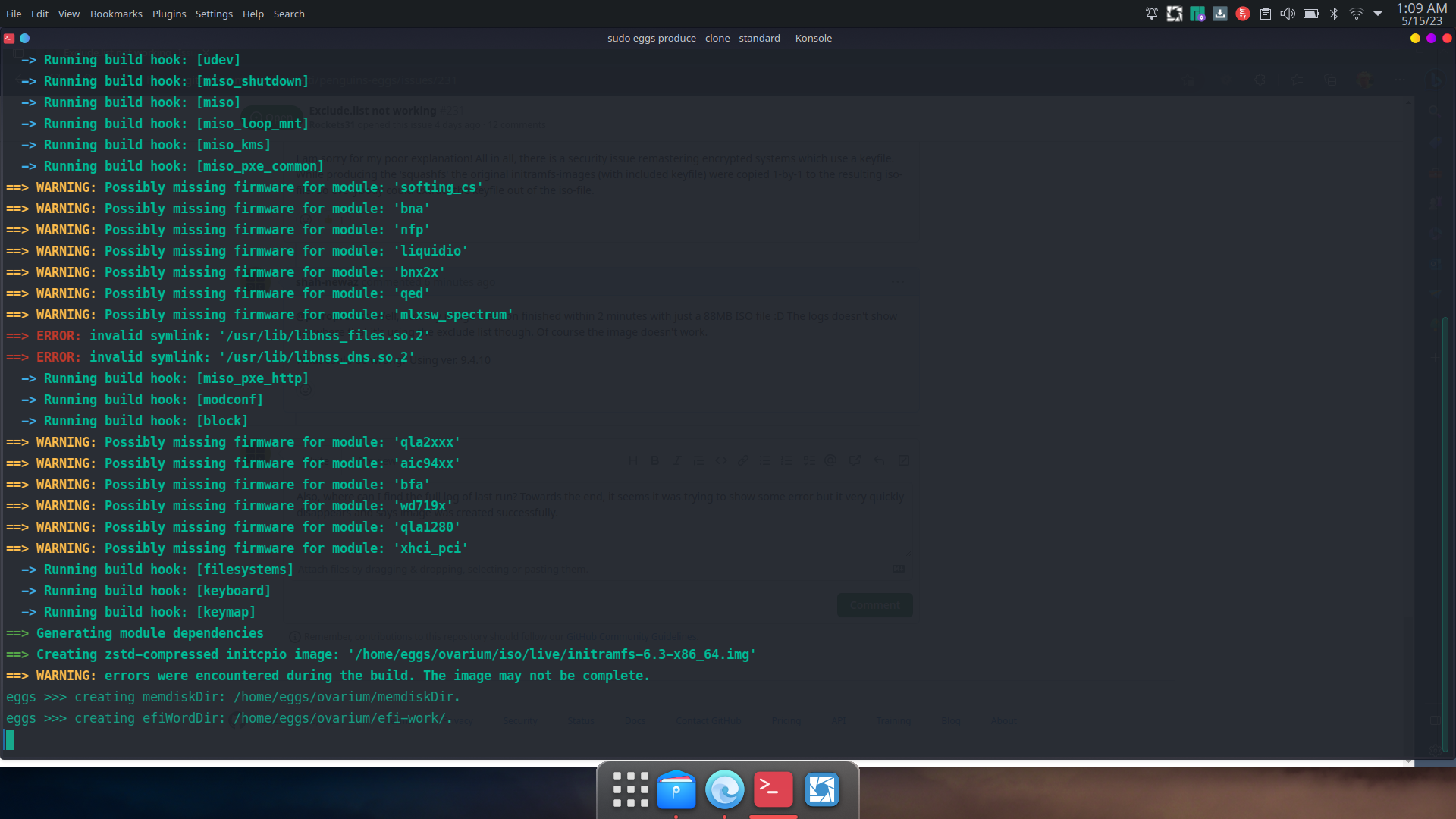The image size is (1456, 819).
Task: Open the GitHub profile avatar menu
Action: tap(1363, 80)
